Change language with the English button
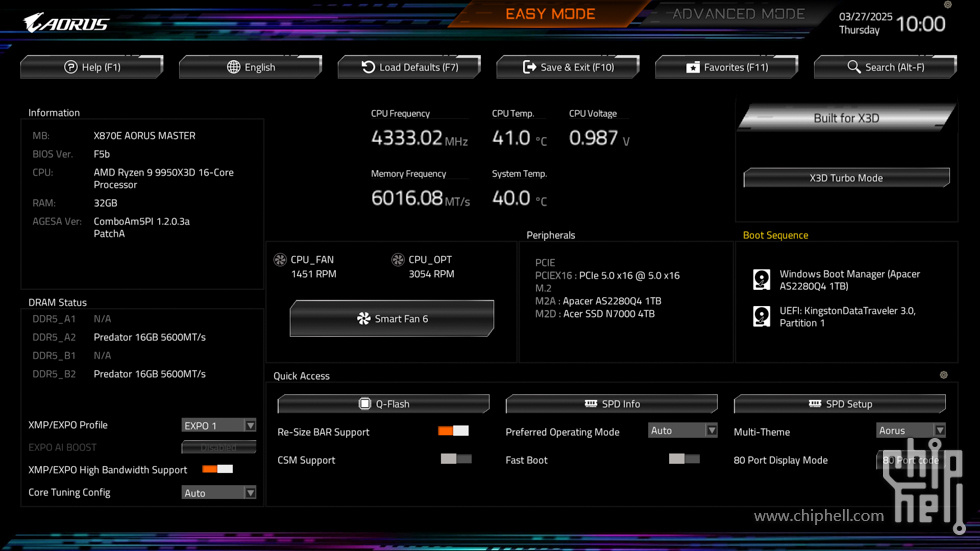The width and height of the screenshot is (980, 551). [251, 67]
